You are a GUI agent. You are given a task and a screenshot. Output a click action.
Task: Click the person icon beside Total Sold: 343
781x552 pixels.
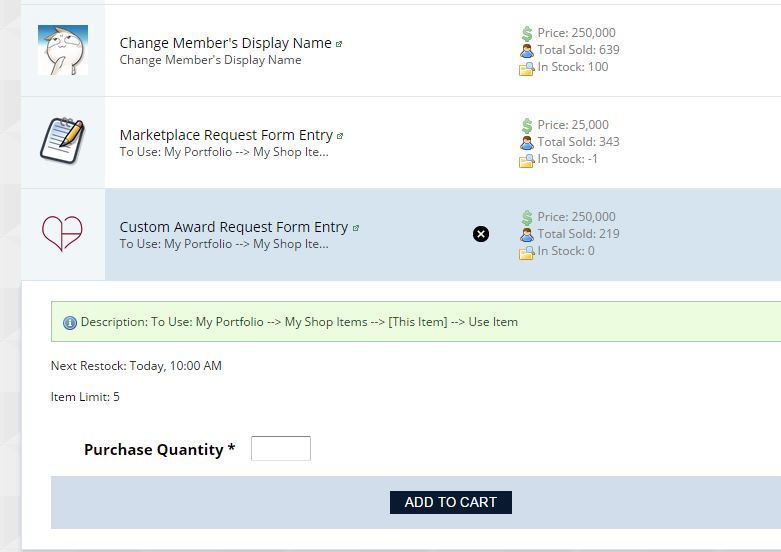point(527,142)
